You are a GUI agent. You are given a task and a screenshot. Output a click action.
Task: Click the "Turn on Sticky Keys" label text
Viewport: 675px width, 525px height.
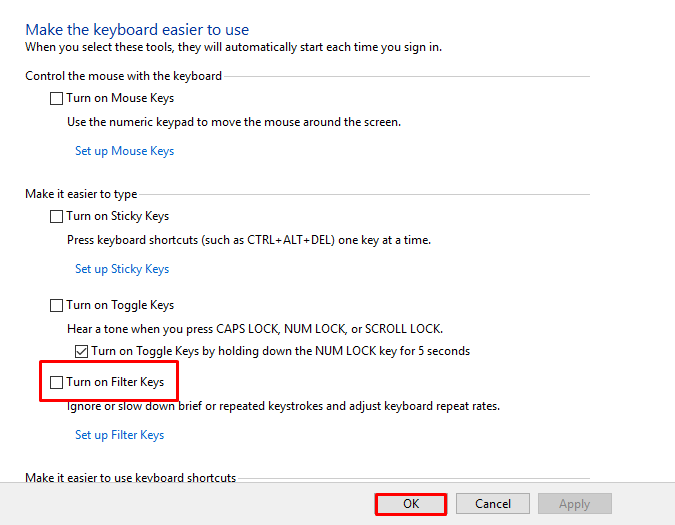coord(118,216)
